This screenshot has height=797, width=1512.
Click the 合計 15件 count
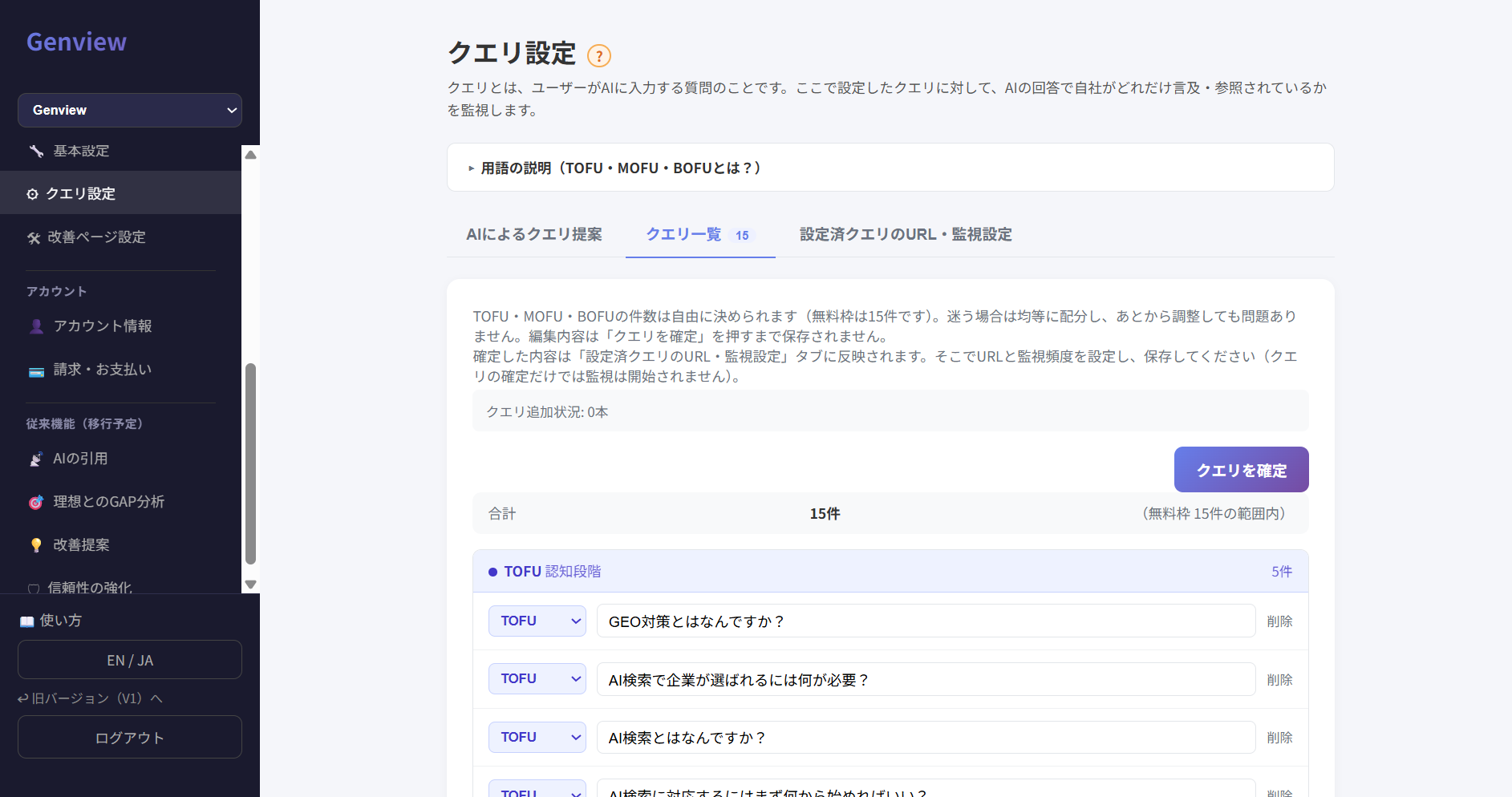coord(825,513)
